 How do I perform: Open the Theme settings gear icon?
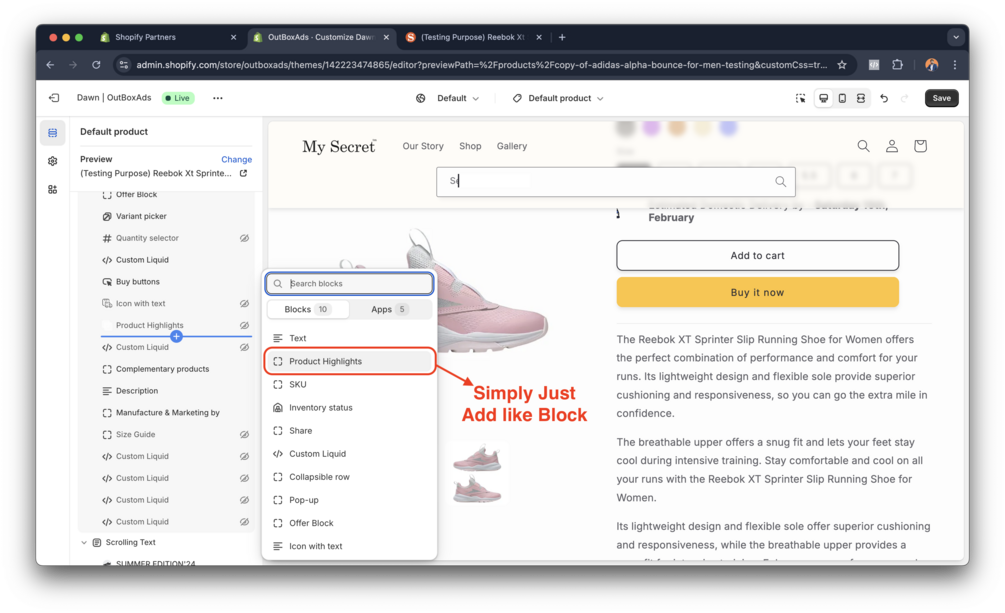tap(53, 161)
